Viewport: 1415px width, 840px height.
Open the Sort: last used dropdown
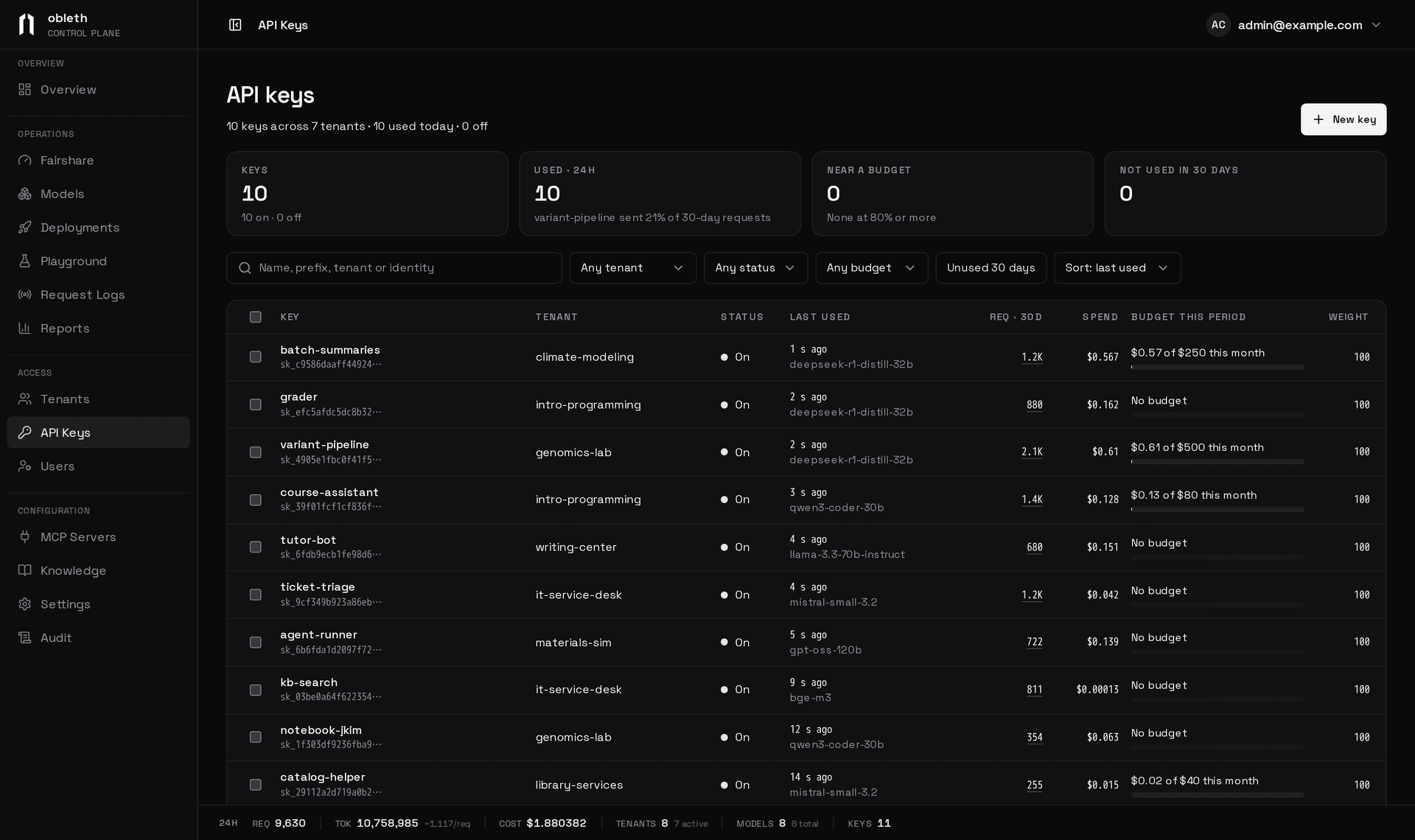(1117, 267)
